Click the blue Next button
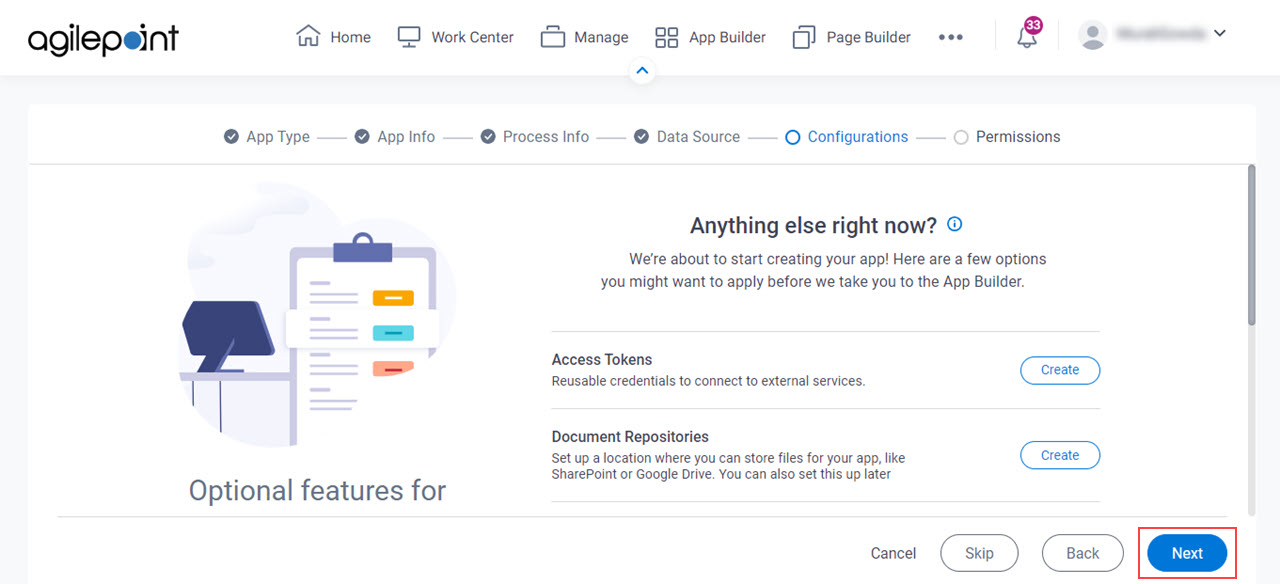 point(1187,553)
